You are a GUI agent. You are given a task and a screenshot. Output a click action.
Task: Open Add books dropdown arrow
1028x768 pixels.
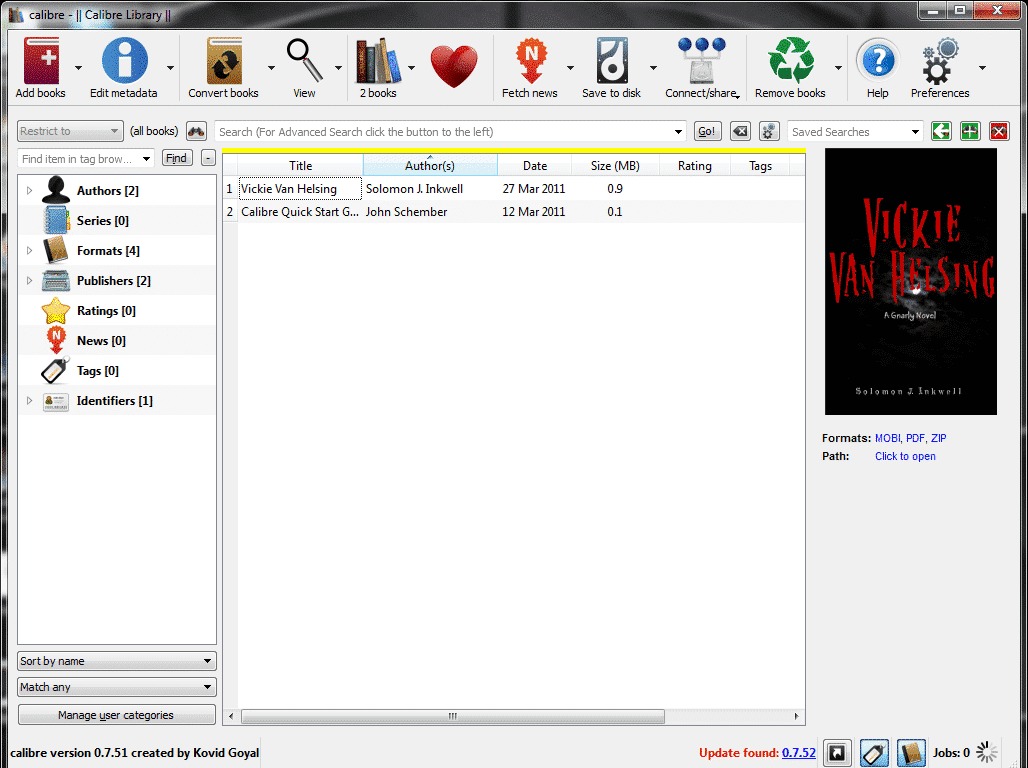click(79, 68)
